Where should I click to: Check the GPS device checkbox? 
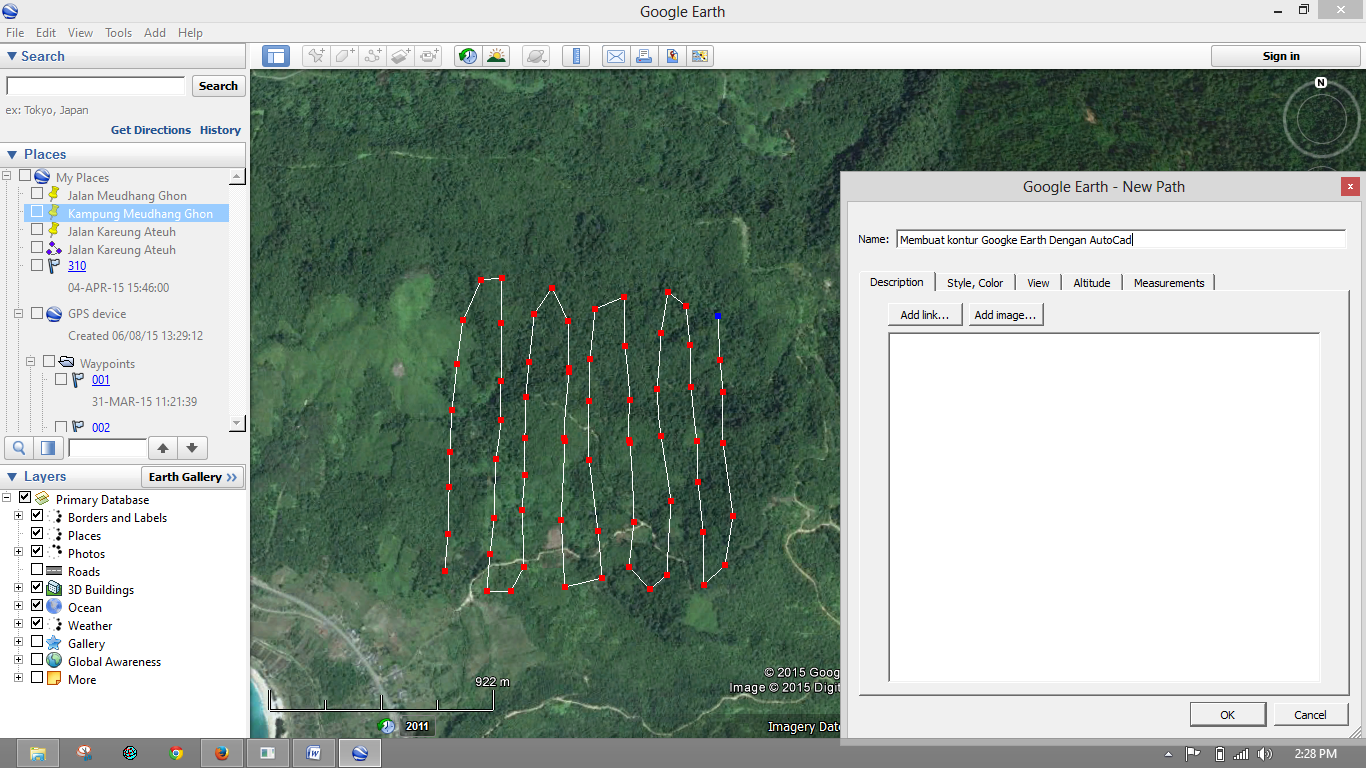pos(37,313)
